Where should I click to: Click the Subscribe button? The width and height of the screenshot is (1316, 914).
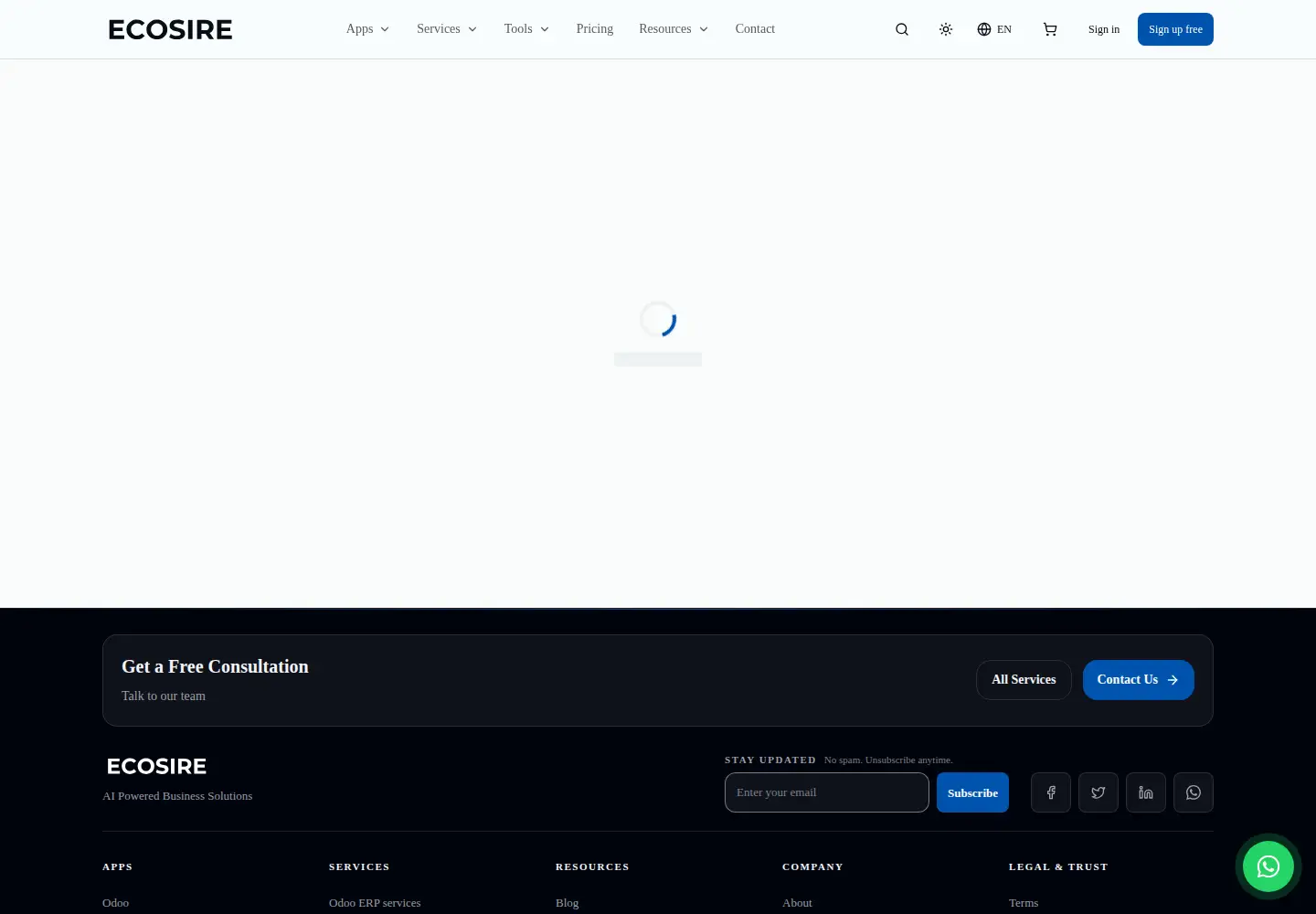[x=972, y=792]
